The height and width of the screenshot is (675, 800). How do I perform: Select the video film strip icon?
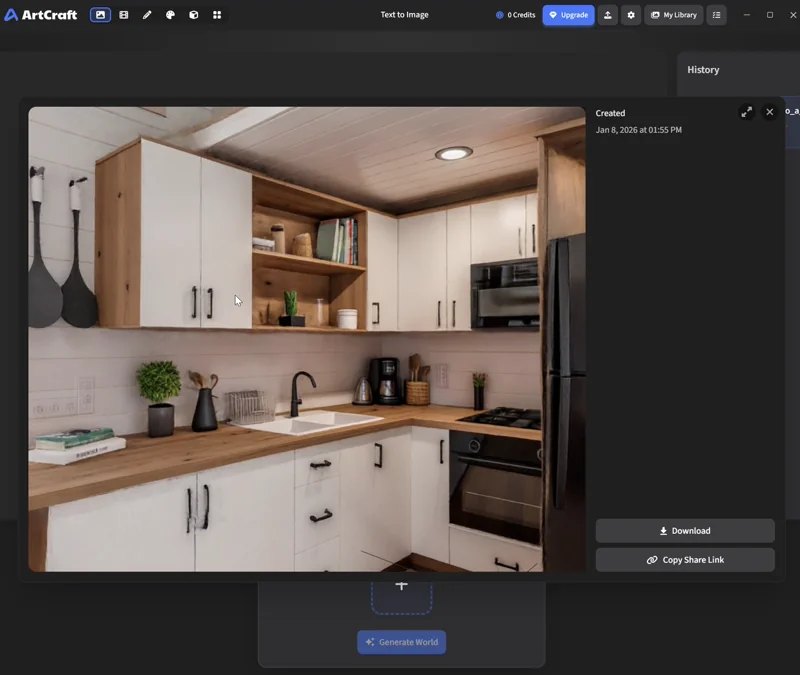pos(123,15)
